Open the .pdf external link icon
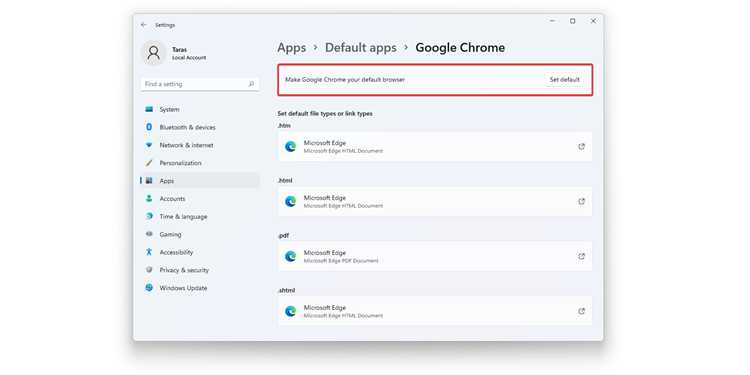750x375 pixels. point(582,256)
